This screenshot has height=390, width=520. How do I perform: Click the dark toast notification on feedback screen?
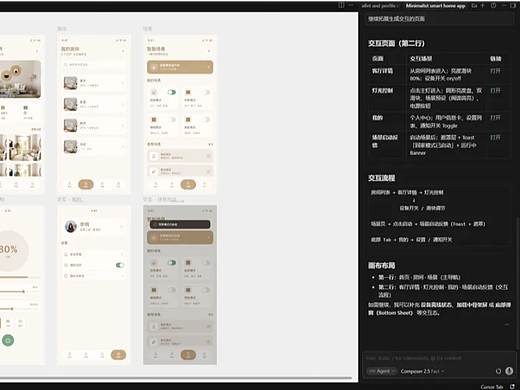(x=180, y=224)
